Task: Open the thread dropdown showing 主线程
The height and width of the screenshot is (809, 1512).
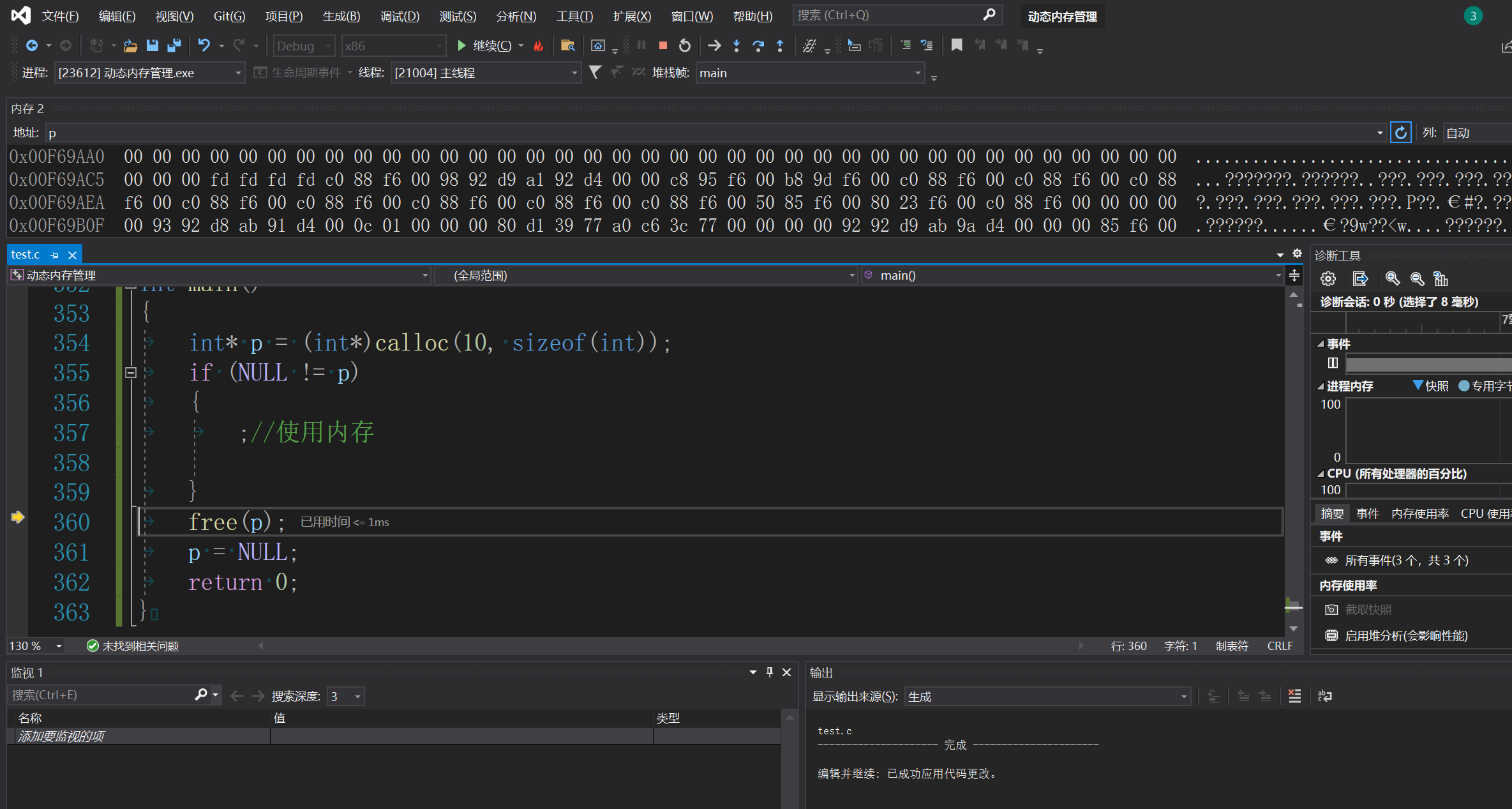Action: [485, 73]
